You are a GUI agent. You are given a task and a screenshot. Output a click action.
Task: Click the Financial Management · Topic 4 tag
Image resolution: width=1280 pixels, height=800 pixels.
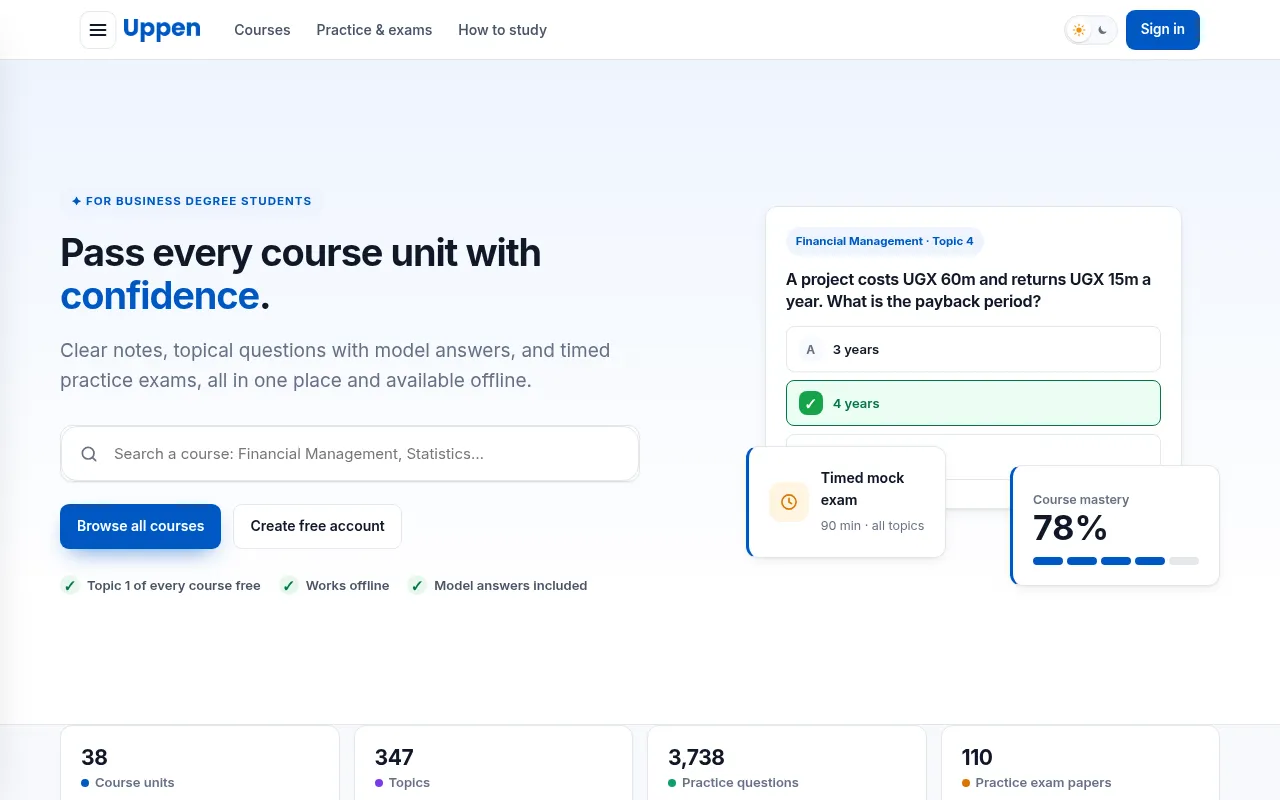(884, 241)
